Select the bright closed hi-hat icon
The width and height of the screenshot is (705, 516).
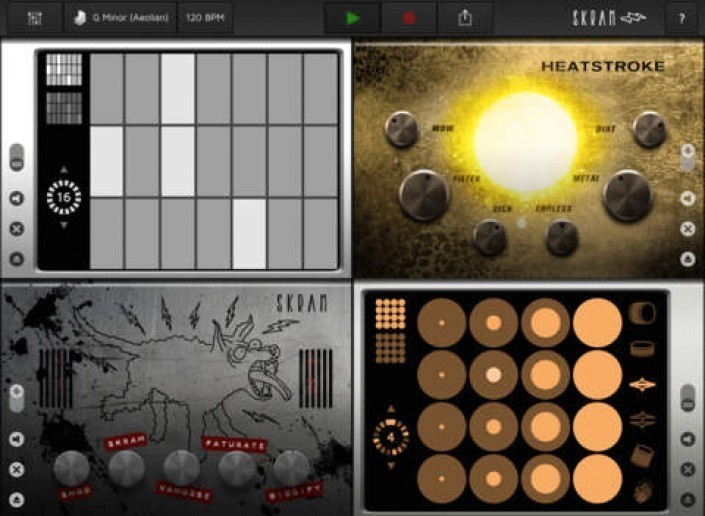(642, 385)
